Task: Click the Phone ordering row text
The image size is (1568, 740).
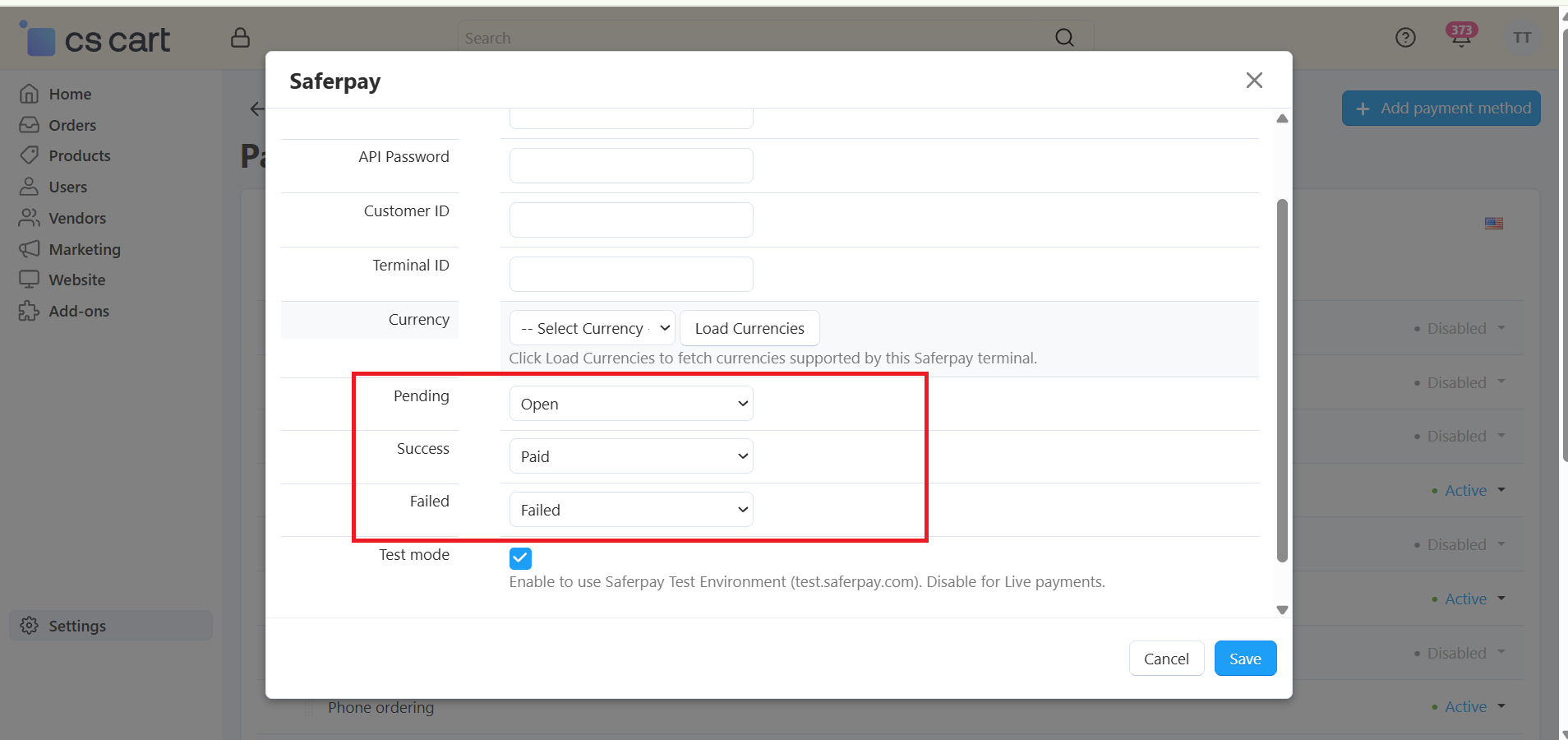Action: click(380, 707)
